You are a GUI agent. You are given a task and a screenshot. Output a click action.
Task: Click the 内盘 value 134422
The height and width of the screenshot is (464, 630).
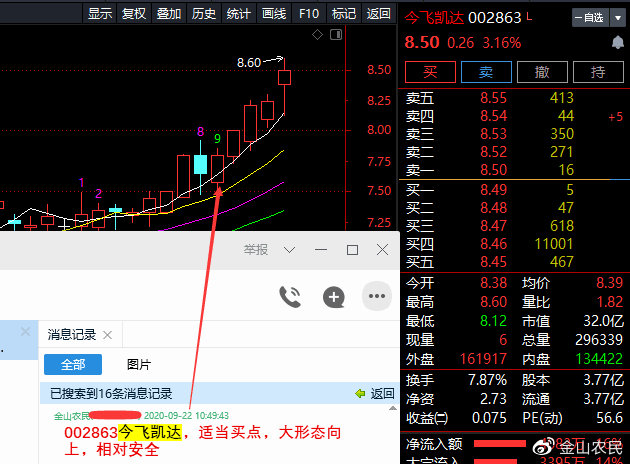(x=599, y=359)
